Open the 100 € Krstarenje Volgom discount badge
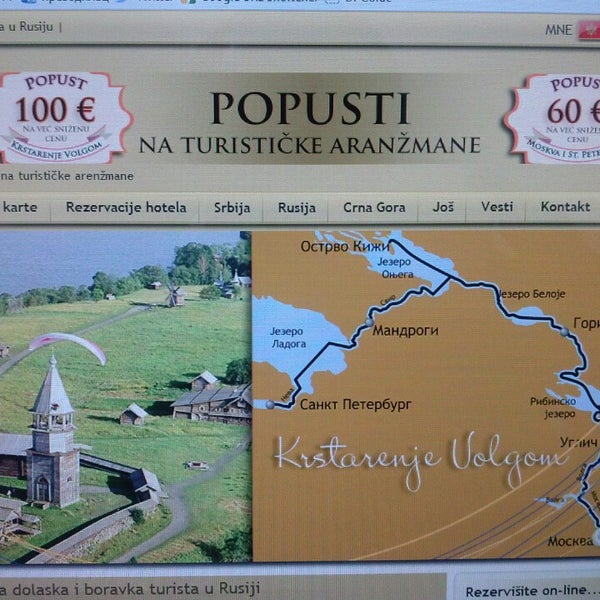 (x=64, y=117)
